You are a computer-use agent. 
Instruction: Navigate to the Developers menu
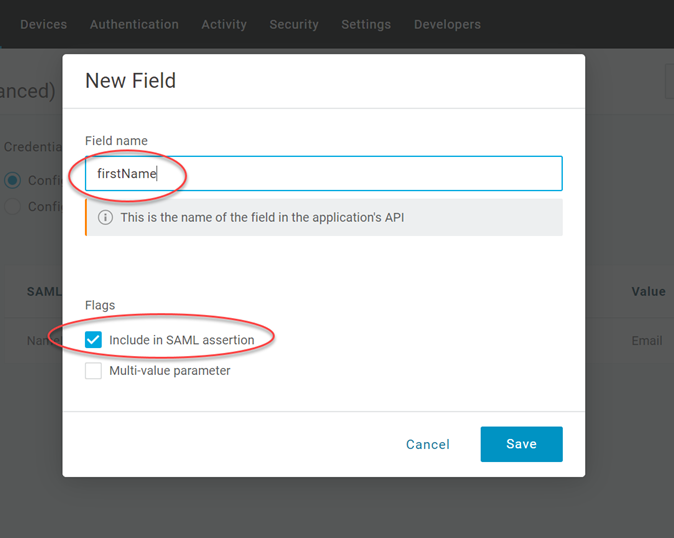click(447, 24)
